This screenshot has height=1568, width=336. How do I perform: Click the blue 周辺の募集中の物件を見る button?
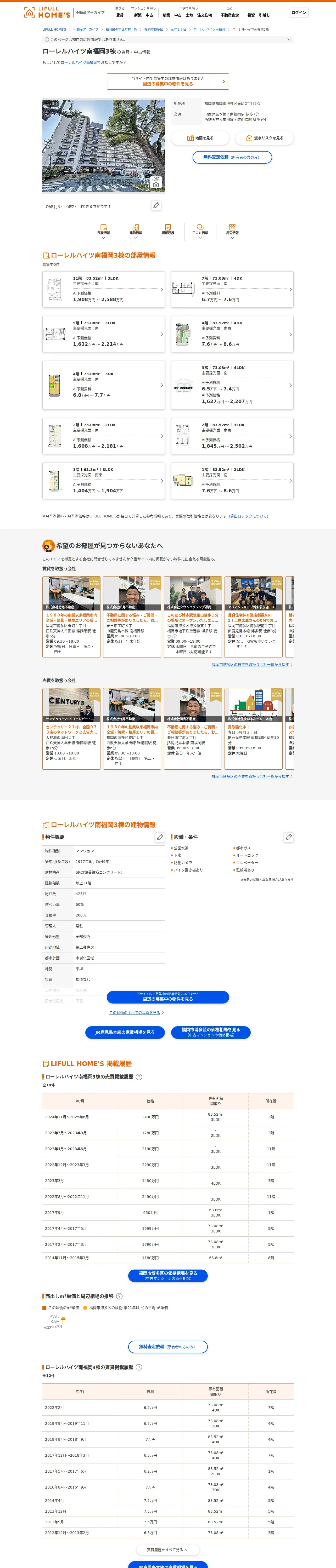[x=168, y=997]
